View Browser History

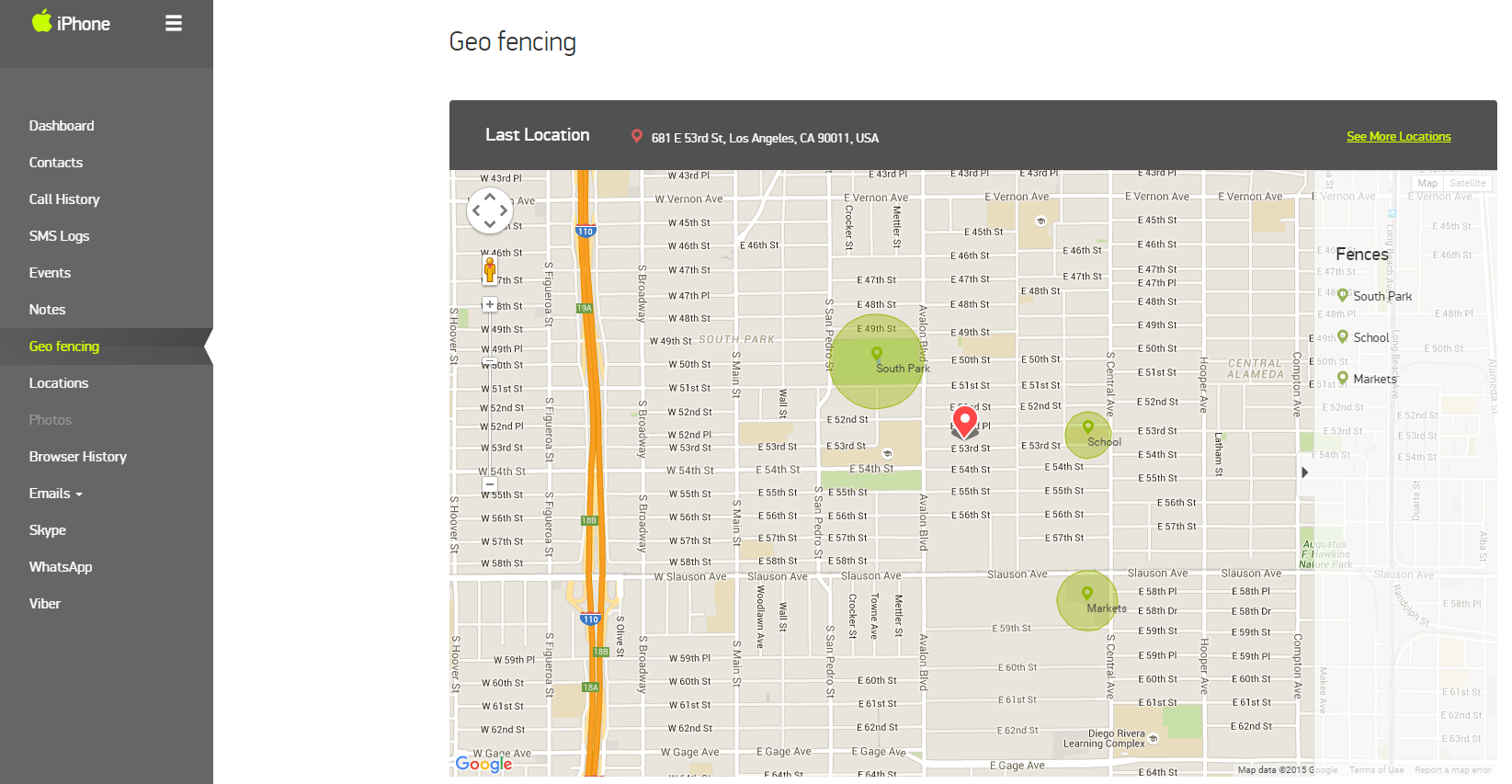tap(78, 457)
